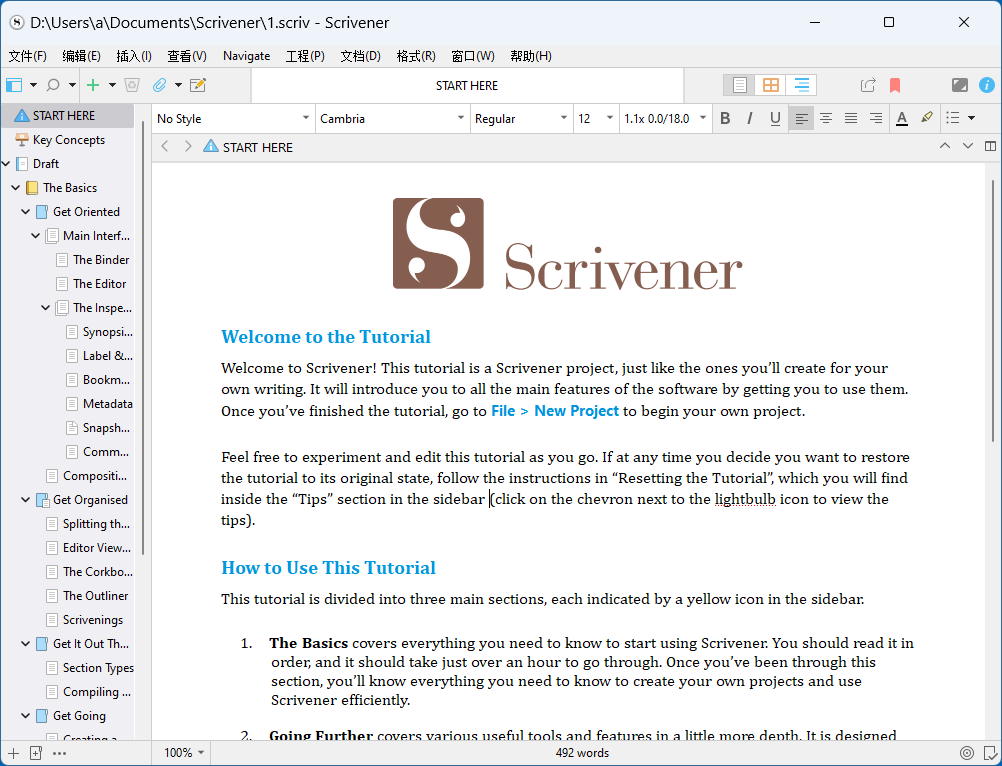Viewport: 1002px width, 766px height.
Task: Center align the text
Action: [826, 118]
